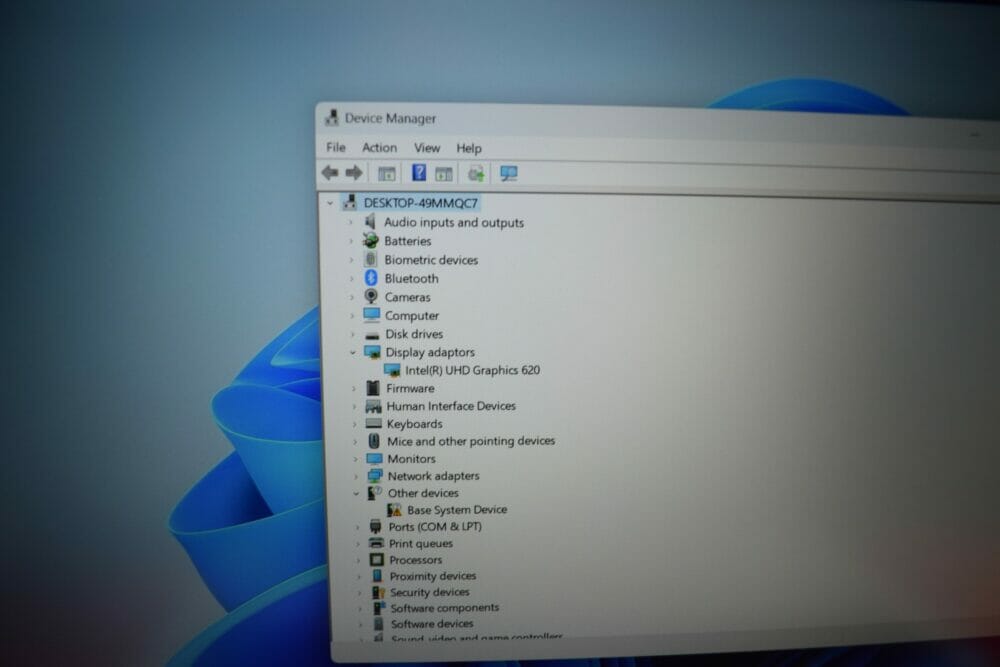This screenshot has height=667, width=1000.
Task: Click the warning icon for Base System Device
Action: (394, 509)
